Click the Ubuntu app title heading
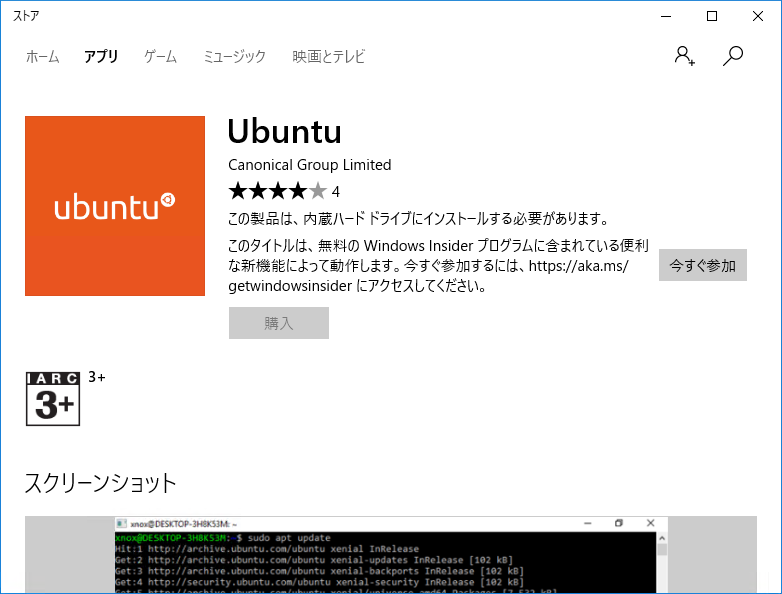782x594 pixels. coord(285,132)
